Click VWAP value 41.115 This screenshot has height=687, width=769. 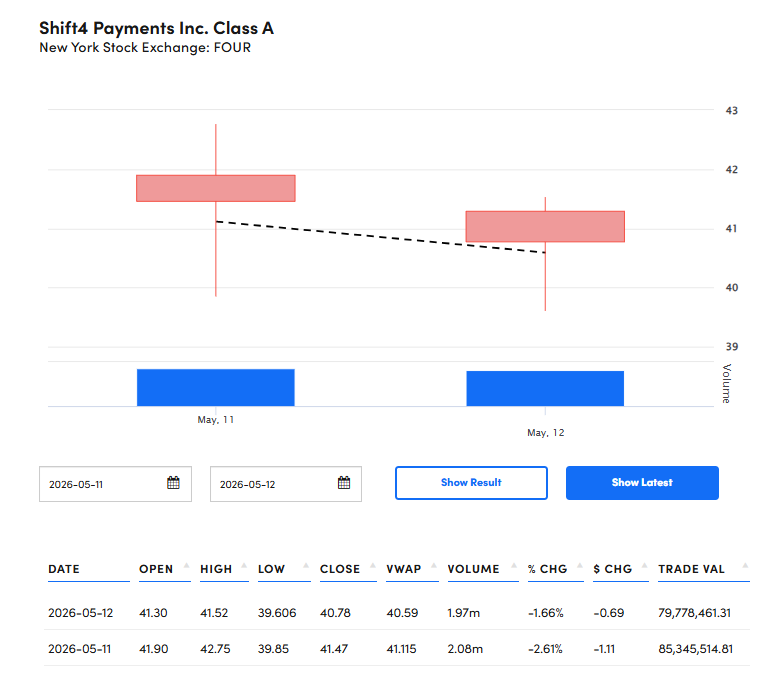pos(401,649)
